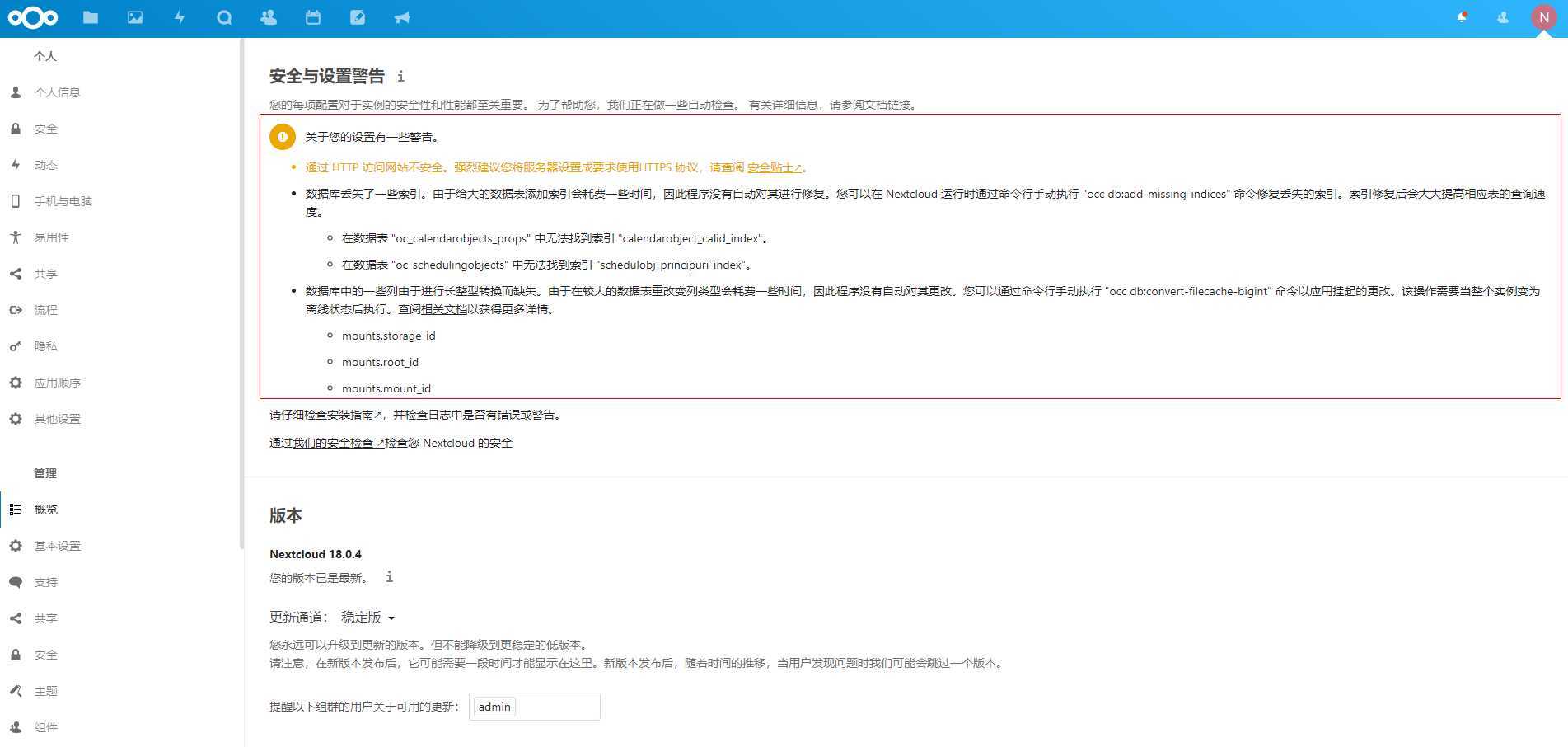This screenshot has width=1568, height=747.
Task: Open 主题 theming settings
Action: click(x=120, y=691)
